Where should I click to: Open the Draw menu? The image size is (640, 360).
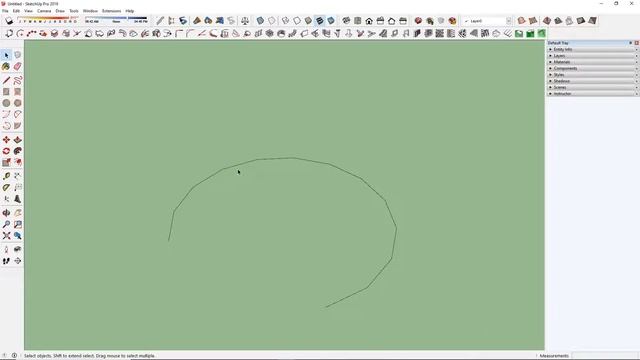pyautogui.click(x=60, y=11)
